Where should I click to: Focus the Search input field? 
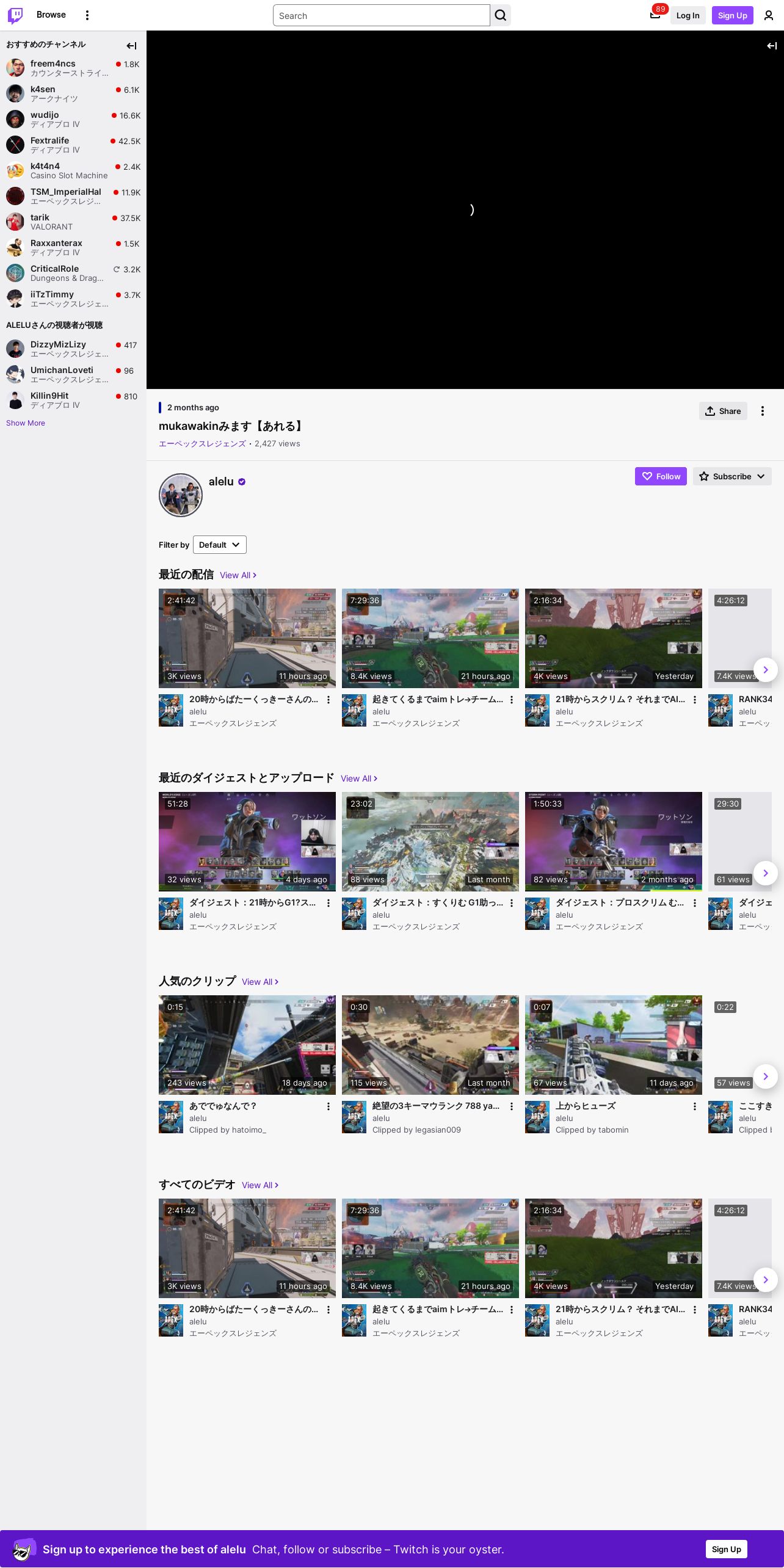coord(382,15)
